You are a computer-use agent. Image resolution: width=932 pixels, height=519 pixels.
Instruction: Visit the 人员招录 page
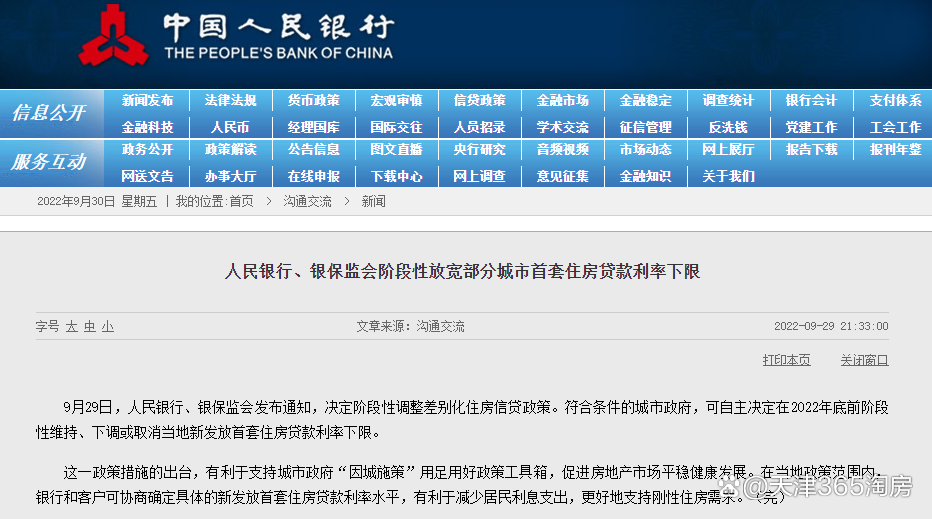(x=480, y=127)
